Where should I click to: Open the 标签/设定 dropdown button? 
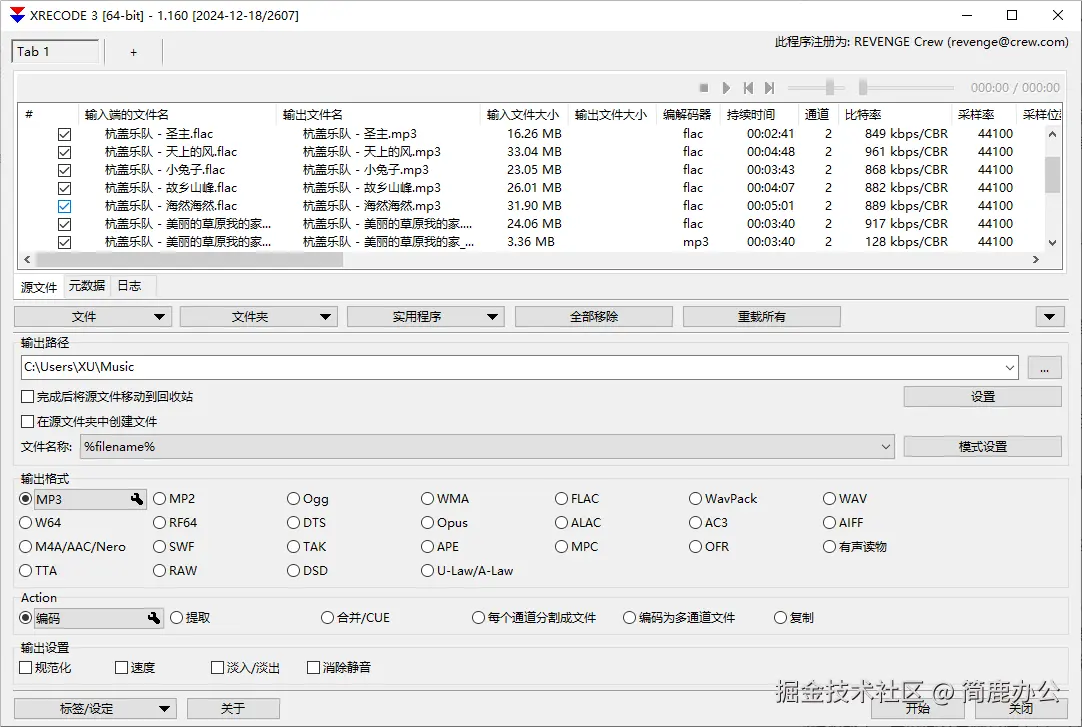point(95,708)
